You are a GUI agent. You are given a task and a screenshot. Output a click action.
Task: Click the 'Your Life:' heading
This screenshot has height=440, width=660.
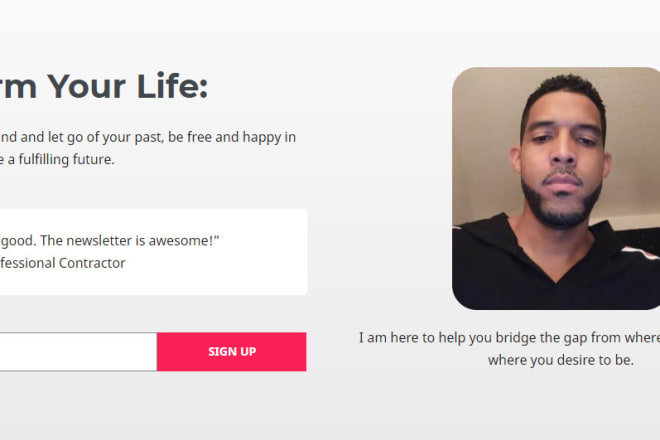pos(128,86)
